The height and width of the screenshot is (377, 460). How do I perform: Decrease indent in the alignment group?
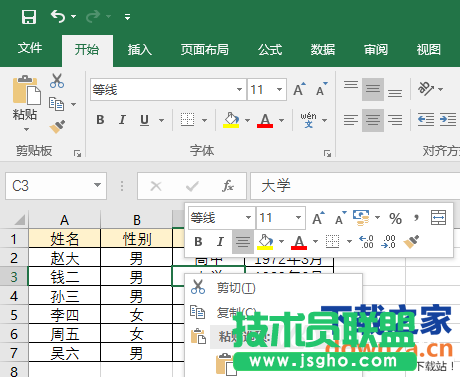pyautogui.click(x=426, y=119)
